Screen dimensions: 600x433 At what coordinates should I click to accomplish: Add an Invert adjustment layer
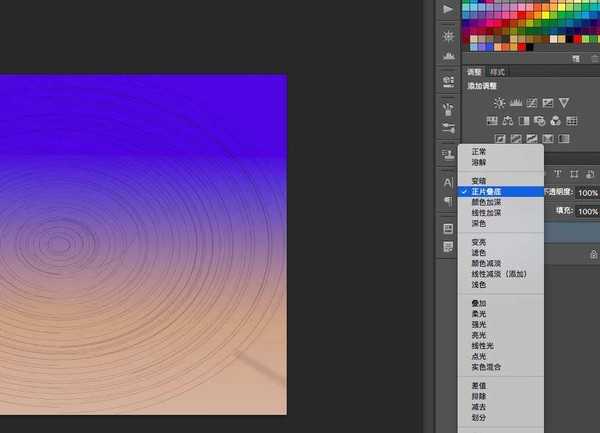(500, 138)
